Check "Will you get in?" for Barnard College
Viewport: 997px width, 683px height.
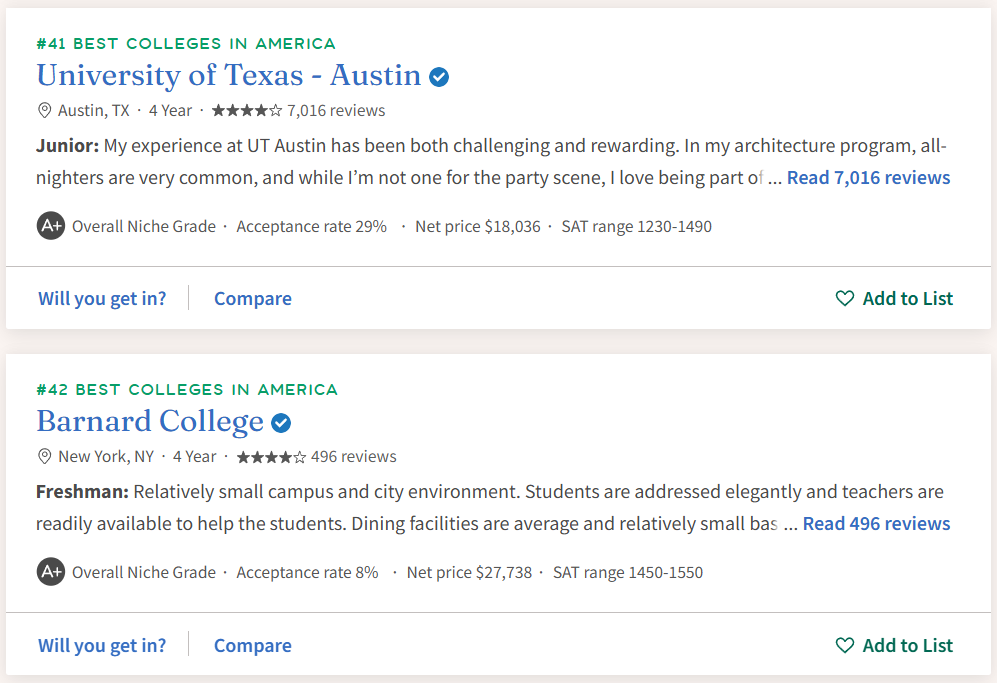coord(102,645)
